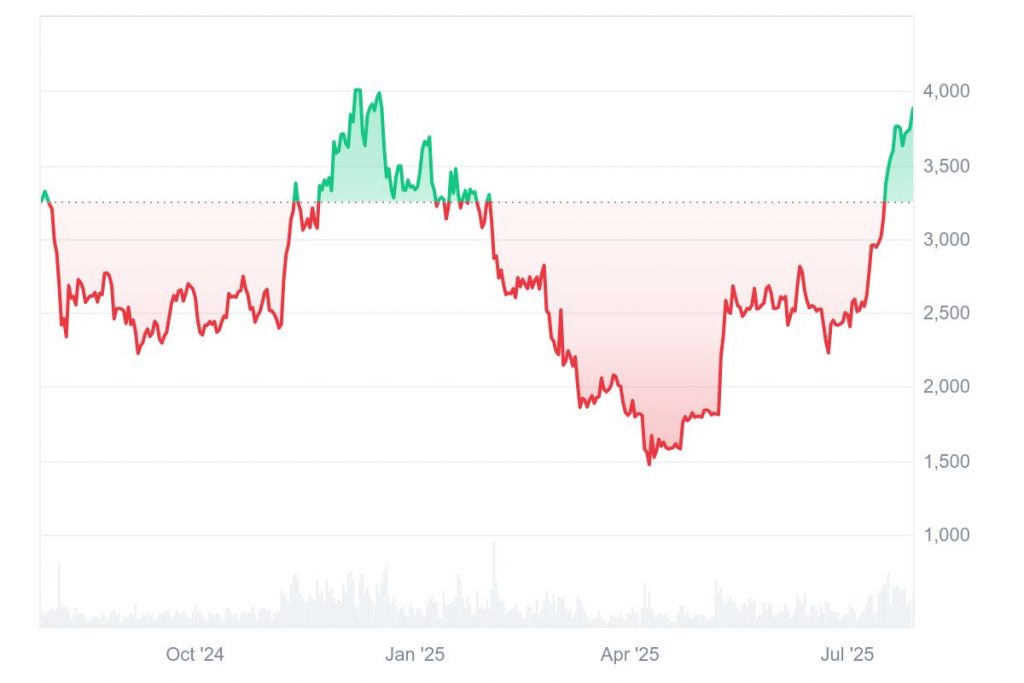The width and height of the screenshot is (1024, 683).
Task: Click the Oct '24 date label
Action: (195, 655)
